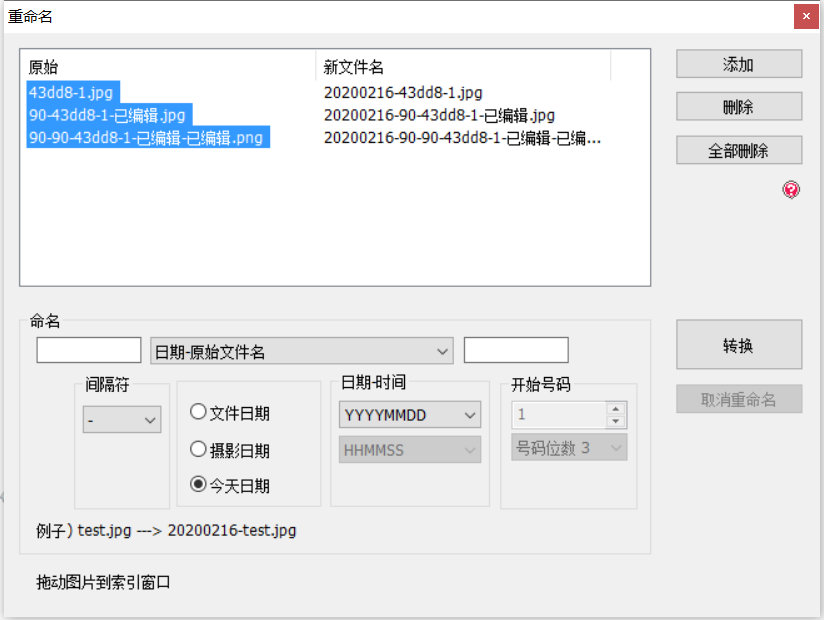
Task: Open the YYYYMMDD date format dropdown
Action: [410, 415]
